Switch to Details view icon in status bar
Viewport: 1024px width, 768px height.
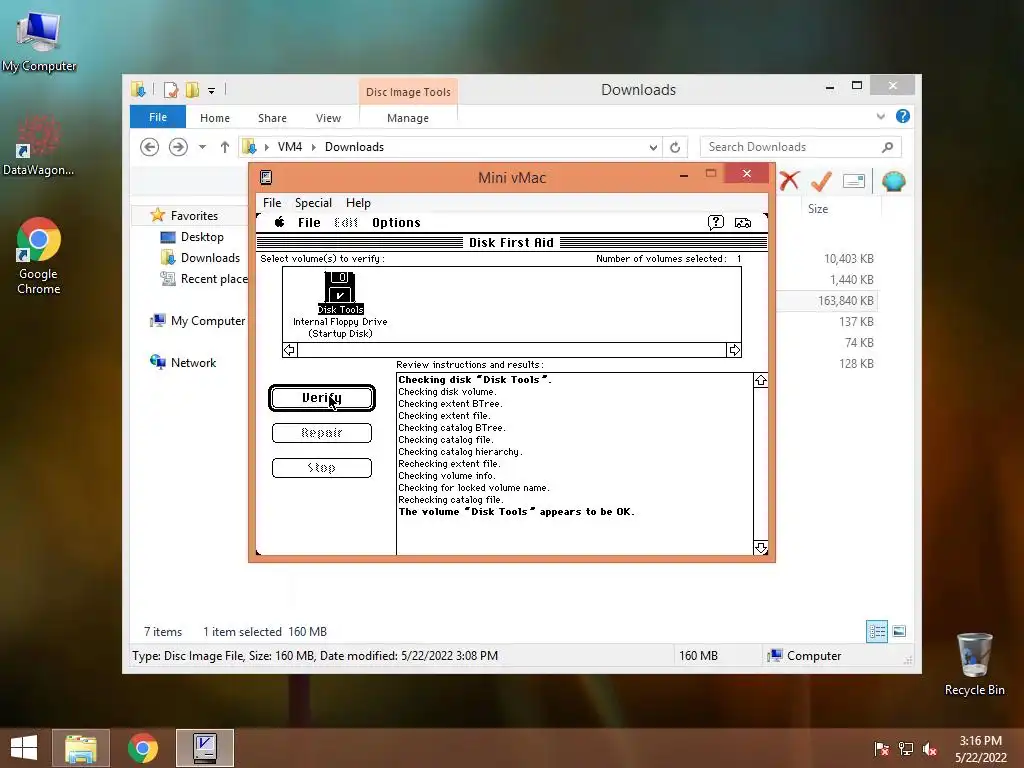click(876, 632)
